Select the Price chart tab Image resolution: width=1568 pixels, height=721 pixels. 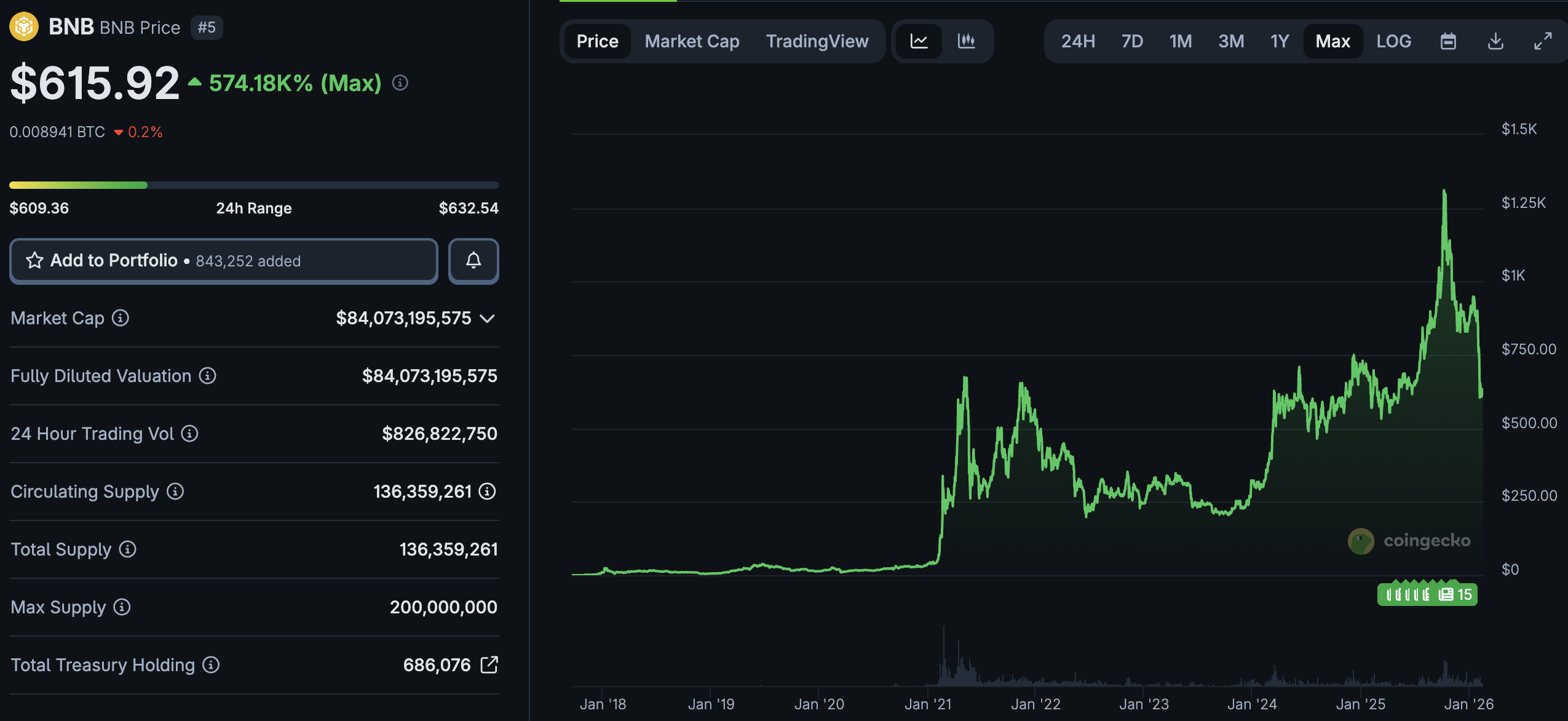597,41
